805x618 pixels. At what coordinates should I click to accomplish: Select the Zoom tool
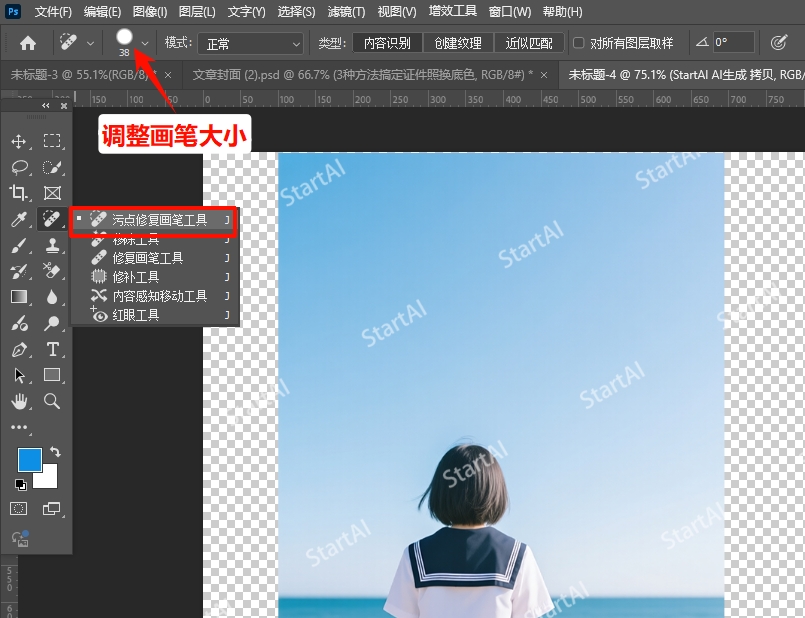point(52,401)
